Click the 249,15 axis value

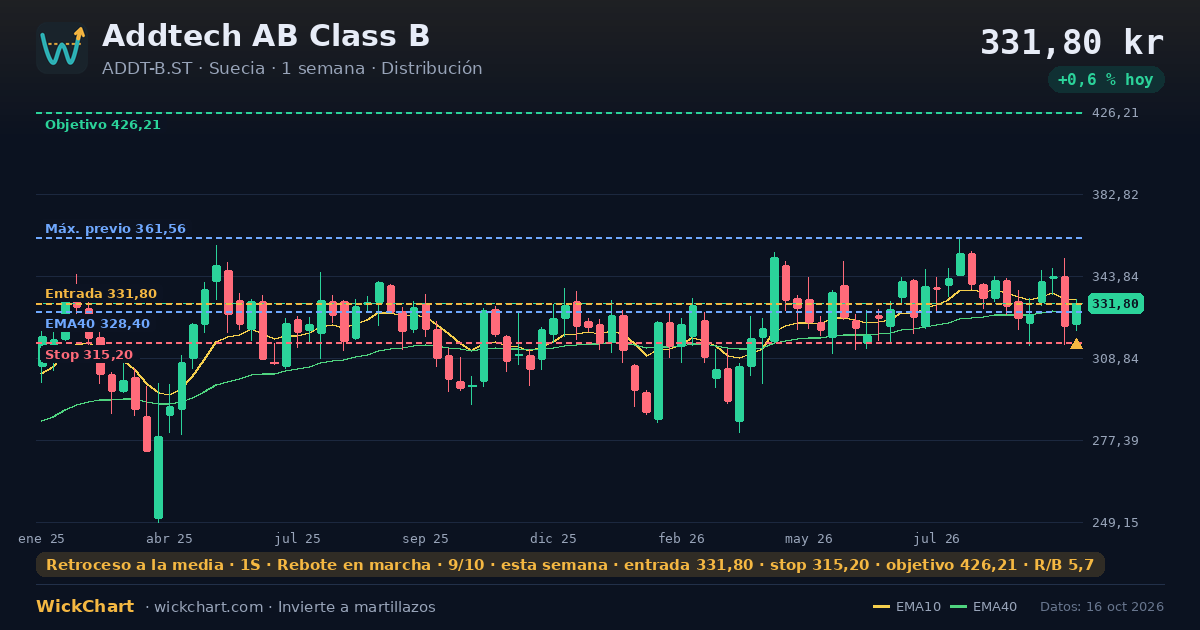(x=1115, y=523)
